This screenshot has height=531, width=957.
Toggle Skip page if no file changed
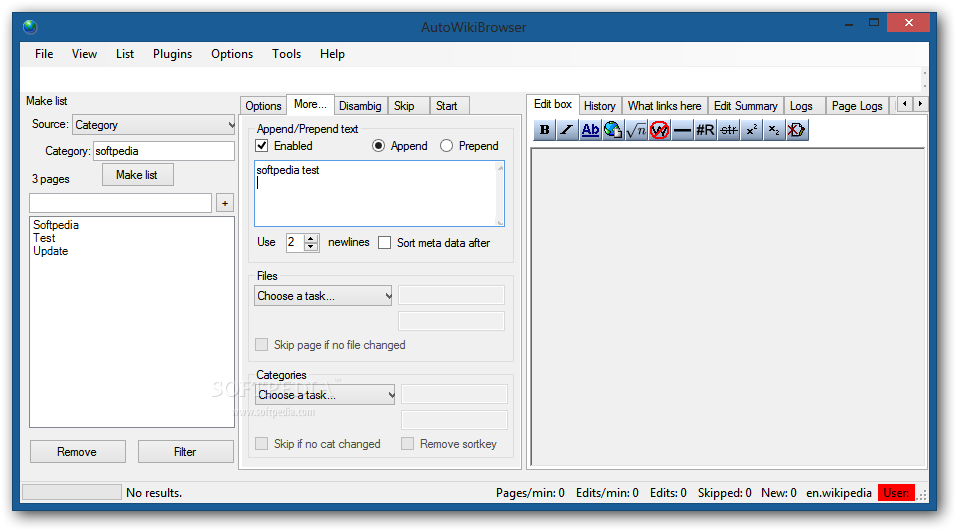pos(261,345)
